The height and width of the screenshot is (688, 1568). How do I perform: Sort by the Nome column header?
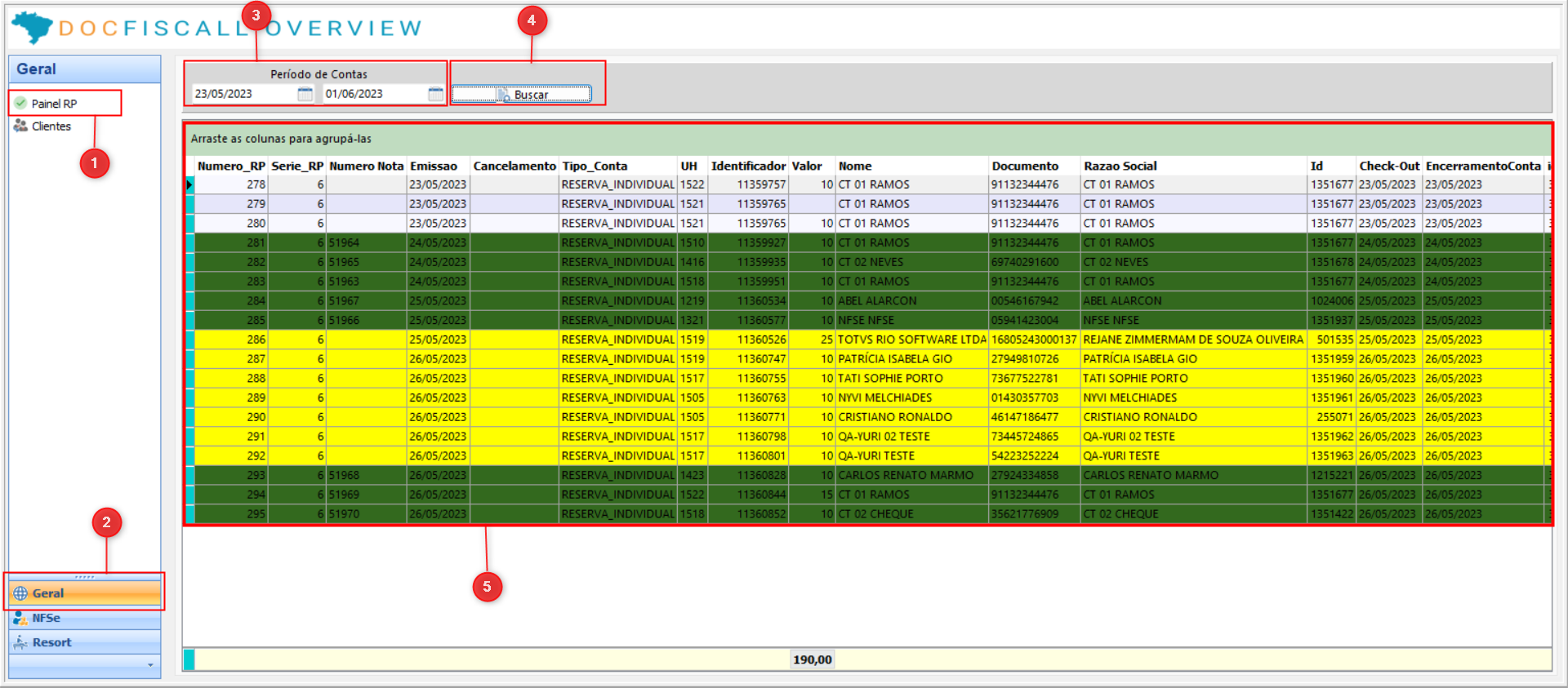point(912,166)
